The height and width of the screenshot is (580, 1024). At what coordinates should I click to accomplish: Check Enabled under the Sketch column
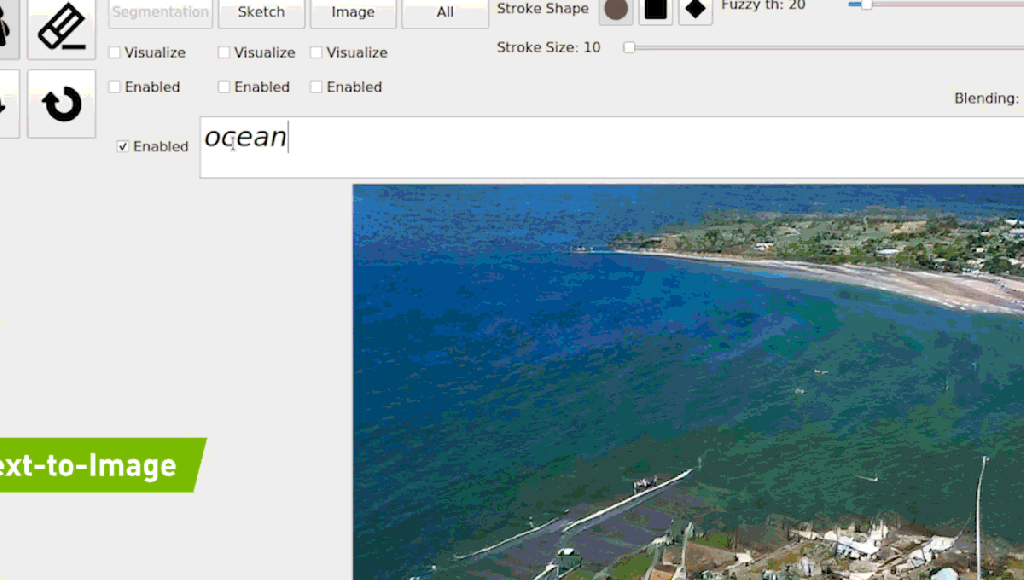point(224,87)
